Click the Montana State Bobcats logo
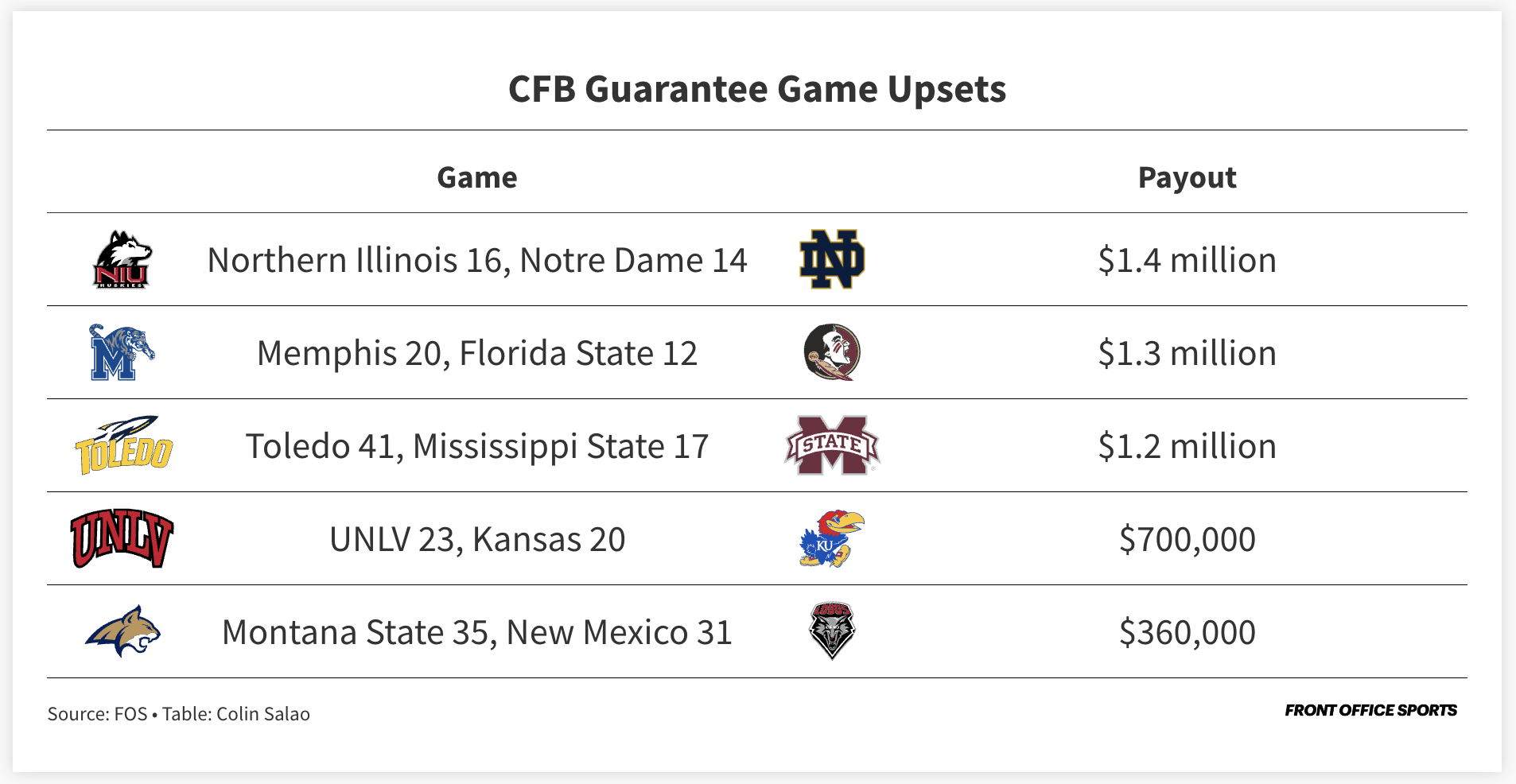 123,631
